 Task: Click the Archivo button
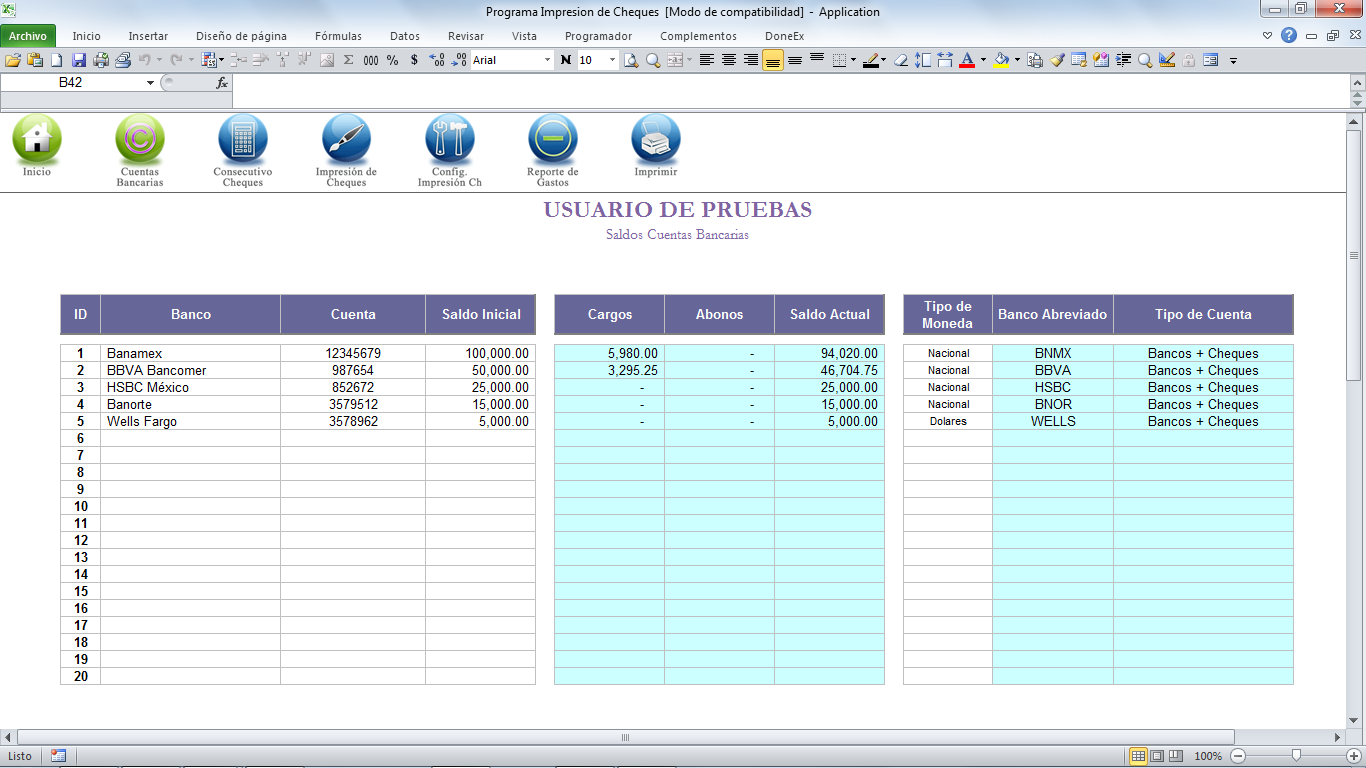28,36
